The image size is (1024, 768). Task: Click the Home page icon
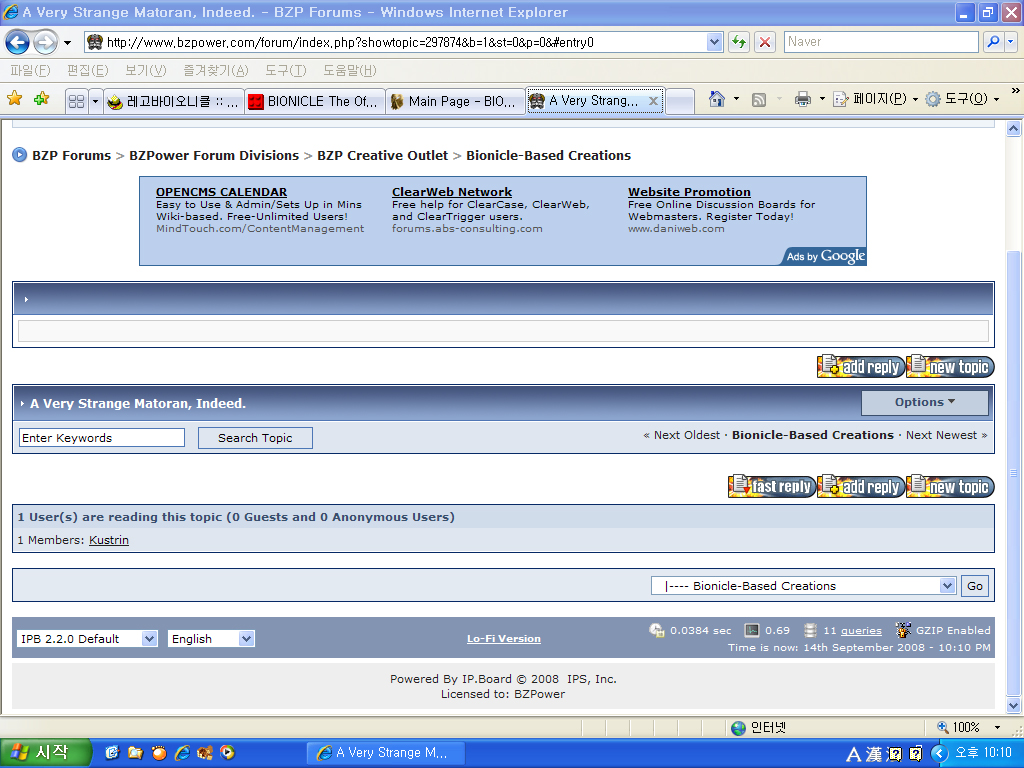coord(716,99)
